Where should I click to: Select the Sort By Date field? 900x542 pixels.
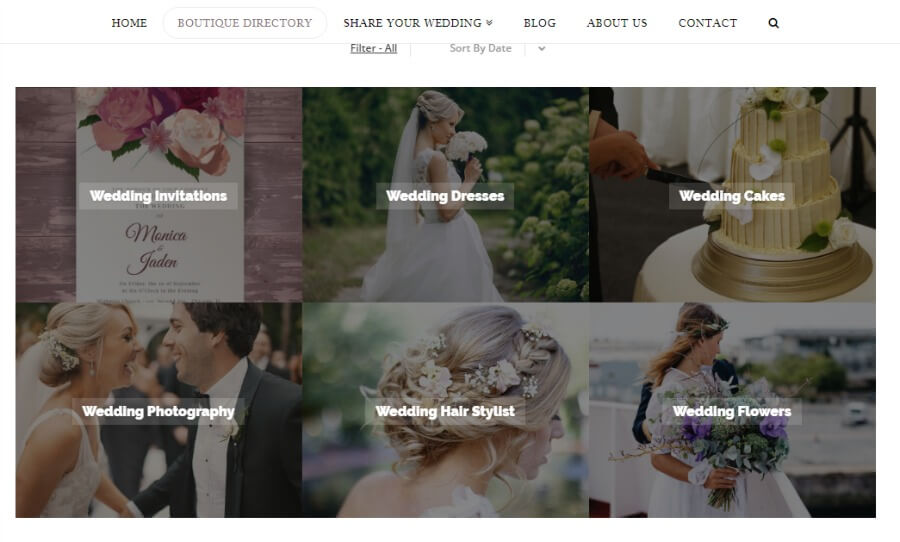(480, 48)
